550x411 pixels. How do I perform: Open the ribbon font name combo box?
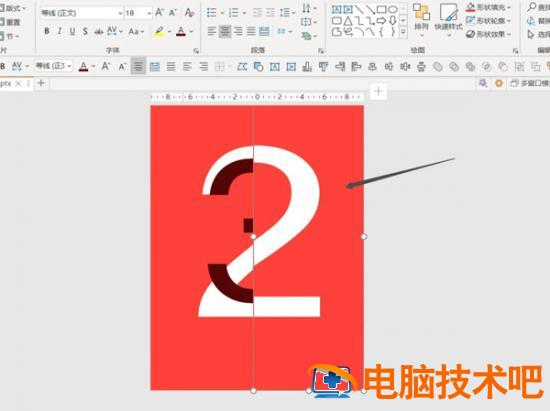coord(81,13)
